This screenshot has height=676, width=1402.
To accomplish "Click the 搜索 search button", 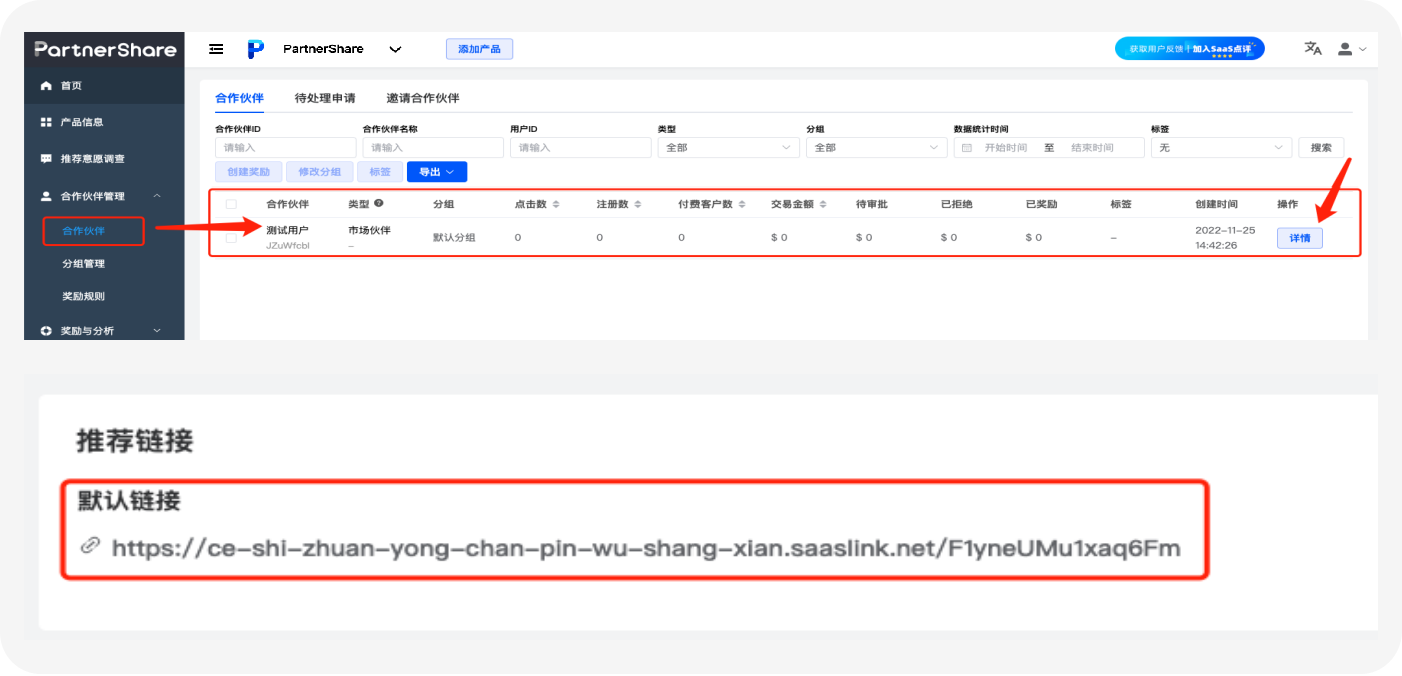I will point(1321,146).
